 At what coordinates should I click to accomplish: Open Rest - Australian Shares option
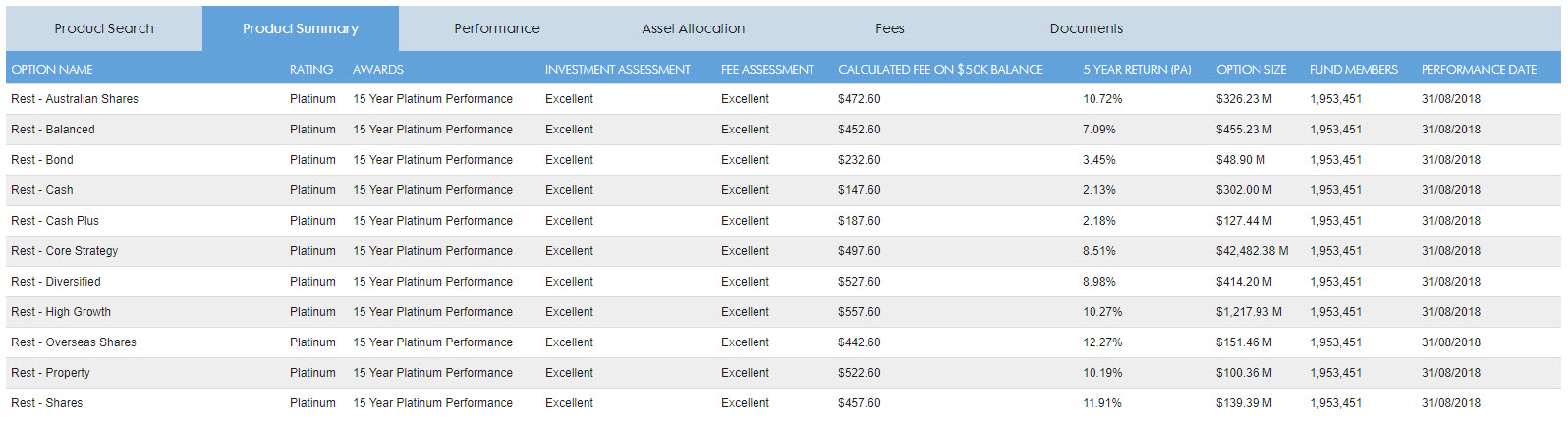[75, 99]
